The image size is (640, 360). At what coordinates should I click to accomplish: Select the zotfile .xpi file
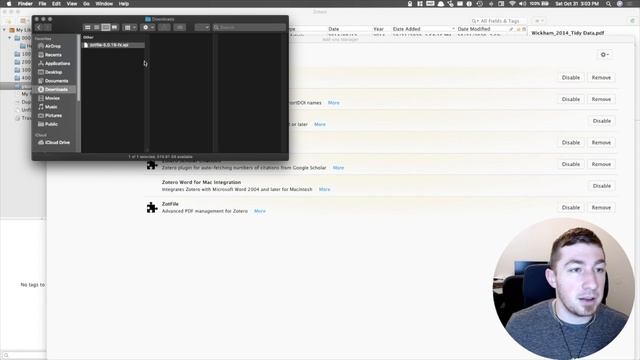click(113, 45)
